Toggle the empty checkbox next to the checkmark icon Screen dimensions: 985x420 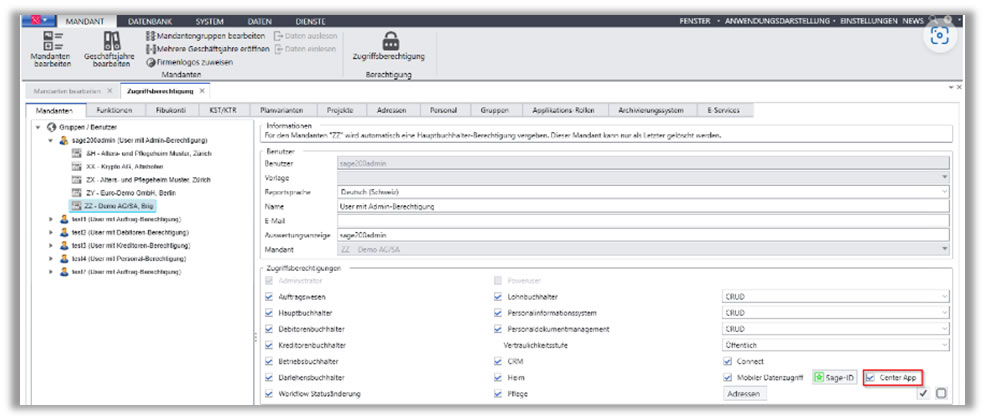pos(941,394)
